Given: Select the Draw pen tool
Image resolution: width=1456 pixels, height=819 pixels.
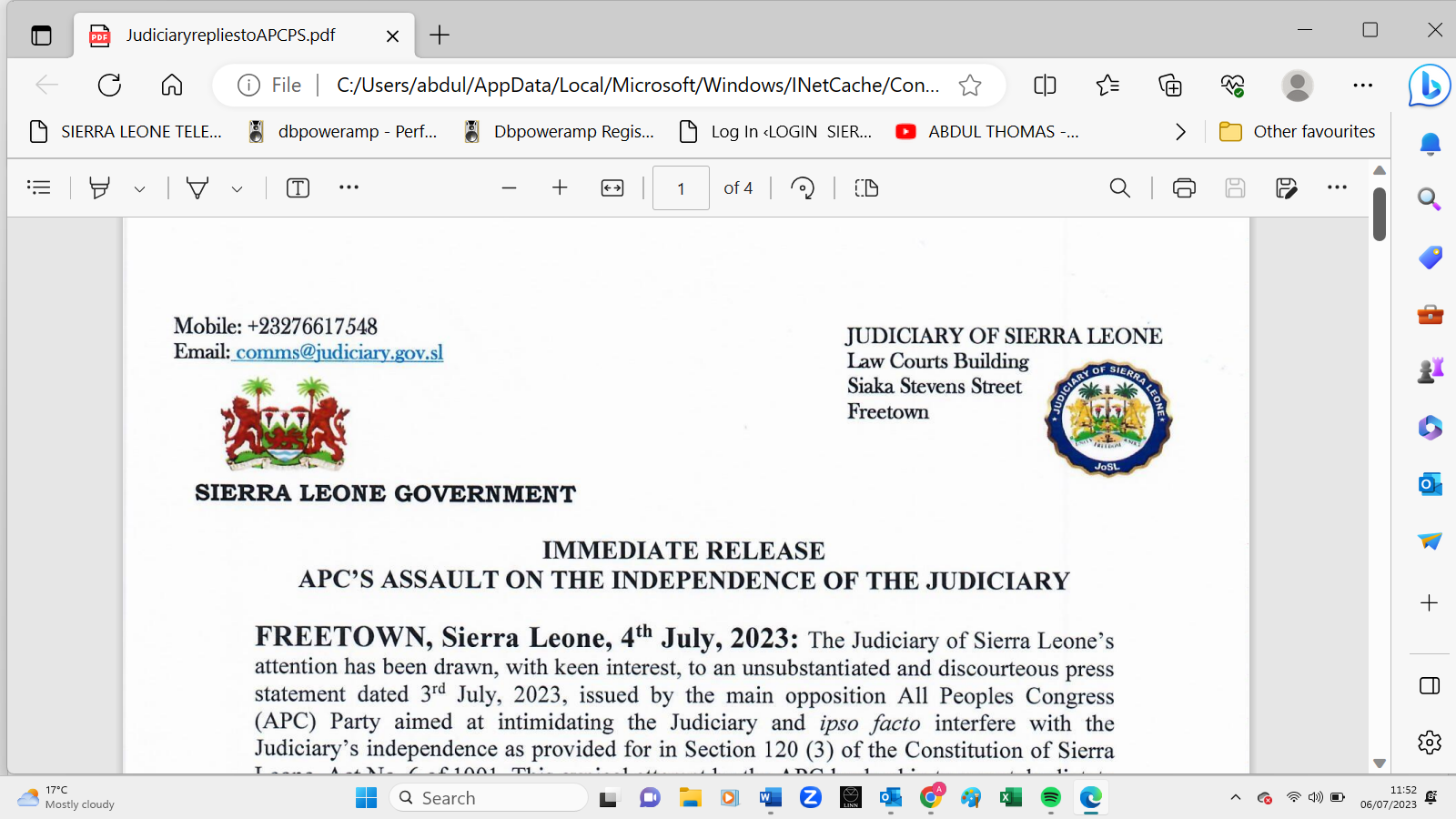Looking at the screenshot, I should (197, 187).
